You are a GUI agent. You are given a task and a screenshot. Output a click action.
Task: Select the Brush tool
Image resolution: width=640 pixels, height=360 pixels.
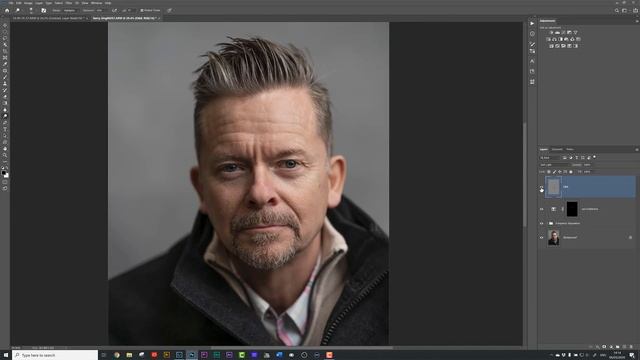[5, 77]
